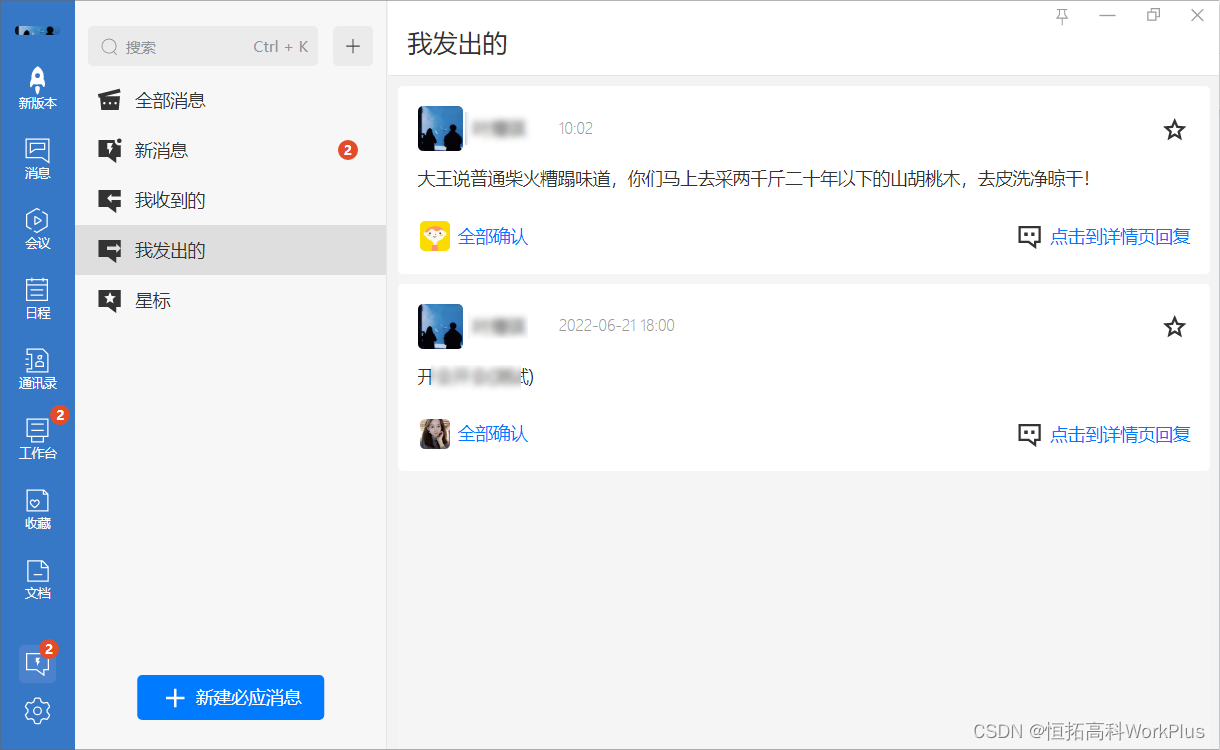Open the settings gear at sidebar bottom

coord(37,711)
